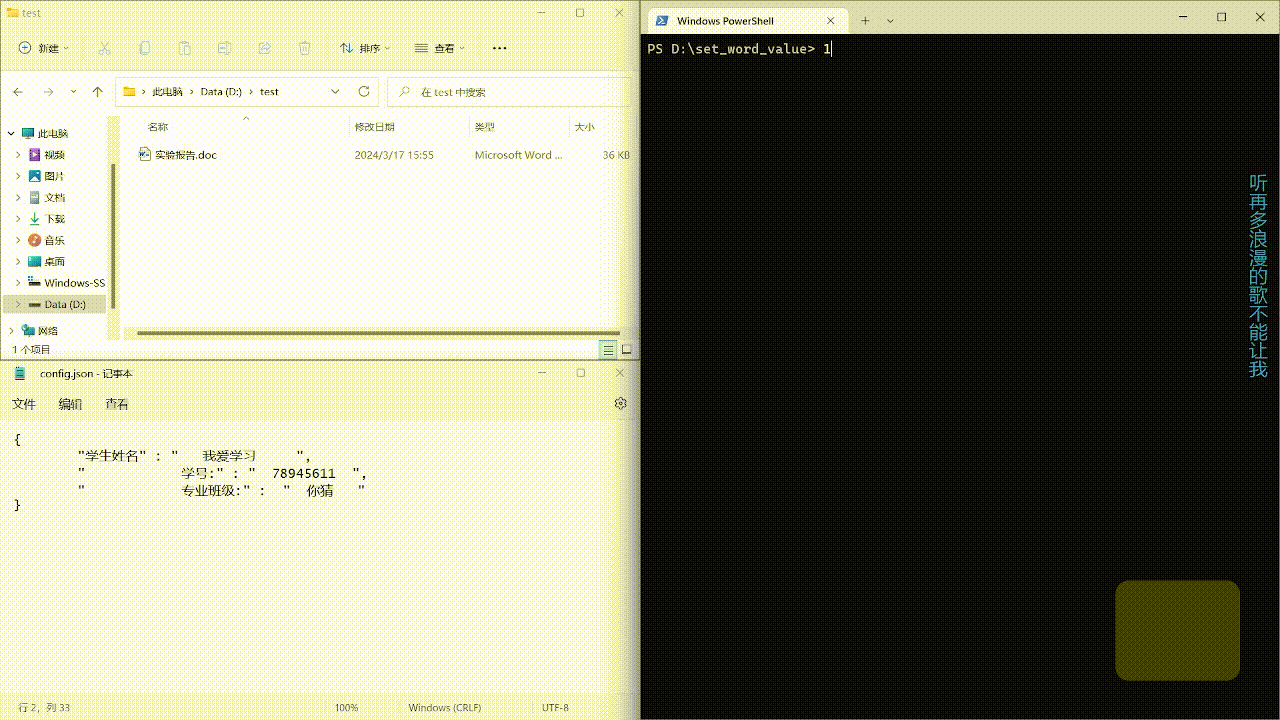Open Notepad settings gear icon
Screen dimensions: 1280x720
(x=620, y=404)
